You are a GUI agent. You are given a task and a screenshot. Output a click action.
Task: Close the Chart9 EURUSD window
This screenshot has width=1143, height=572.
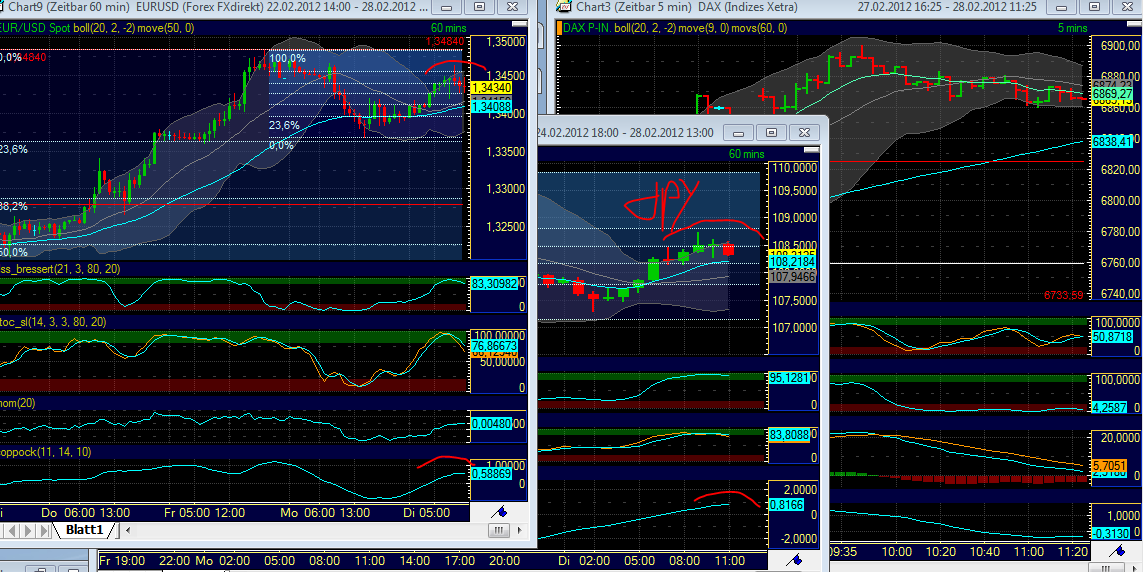click(514, 7)
